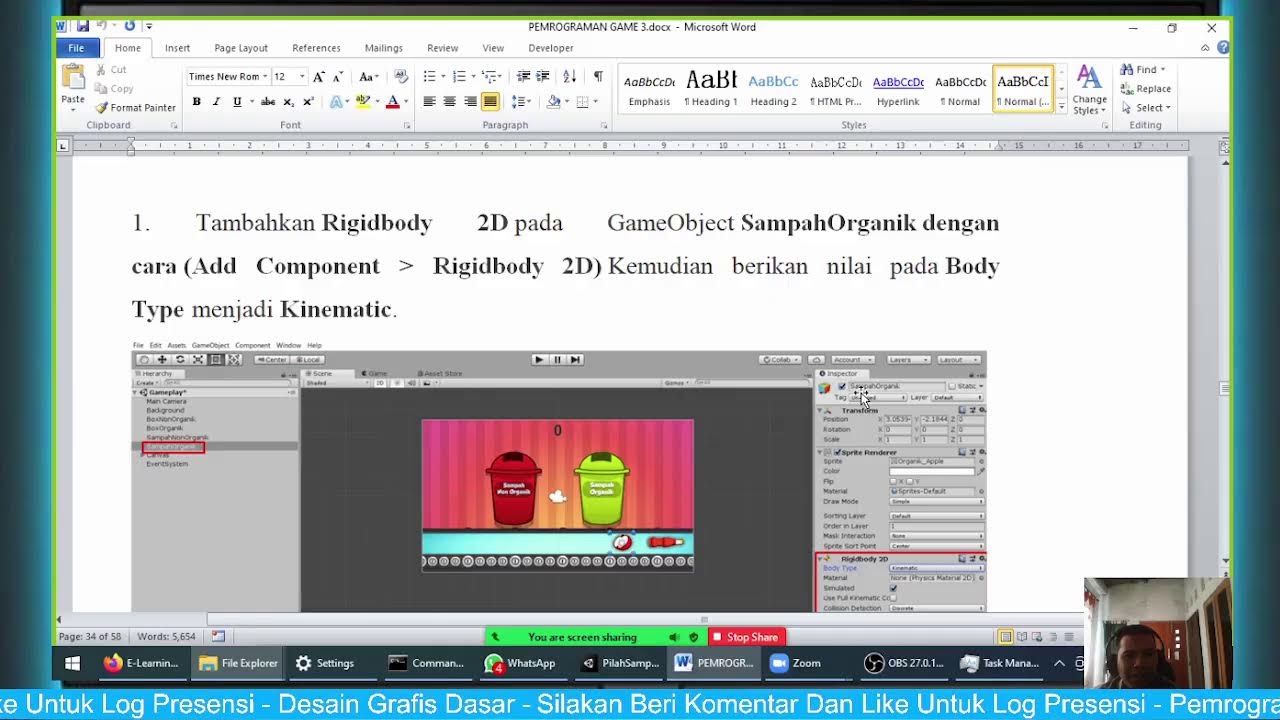1280x720 pixels.
Task: Click the Format Painter button
Action: tap(136, 108)
